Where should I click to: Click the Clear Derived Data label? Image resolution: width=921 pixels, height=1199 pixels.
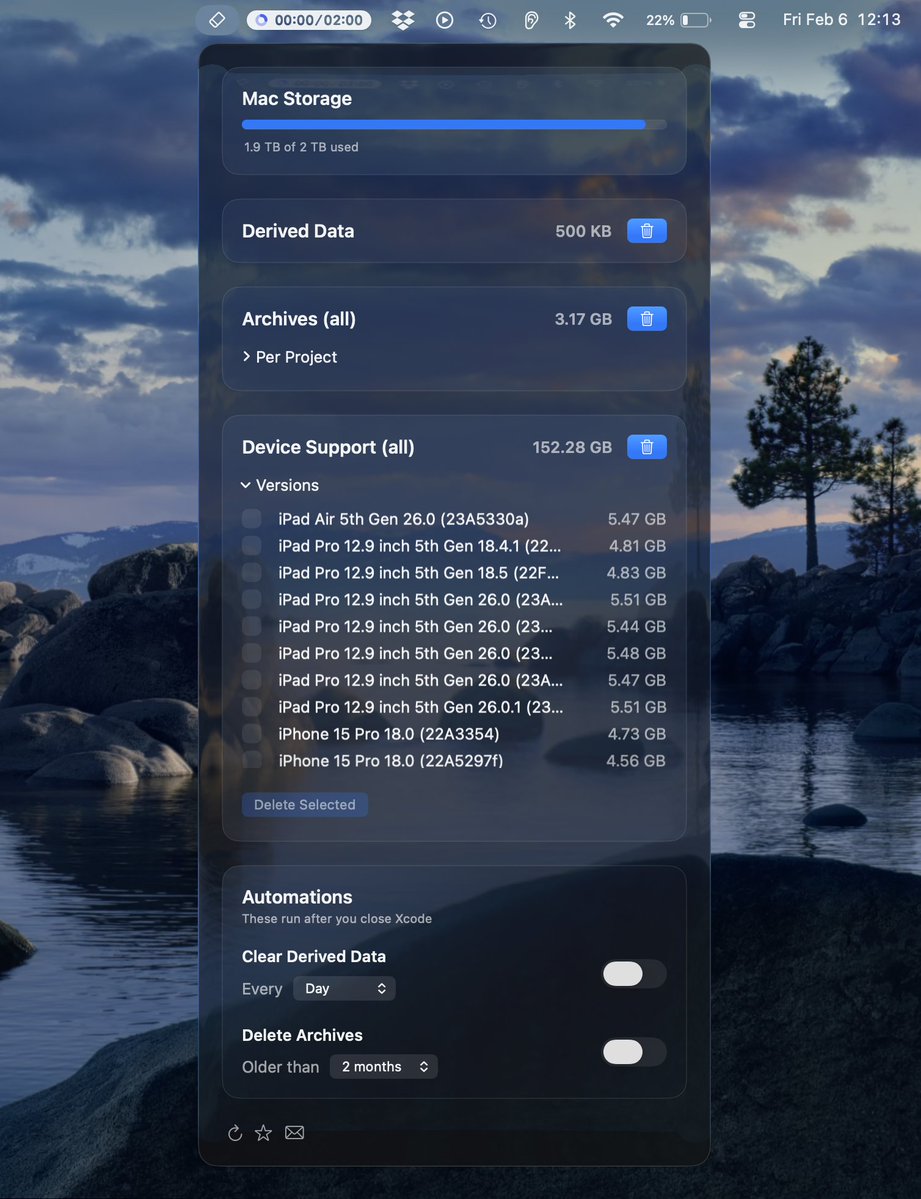tap(314, 957)
